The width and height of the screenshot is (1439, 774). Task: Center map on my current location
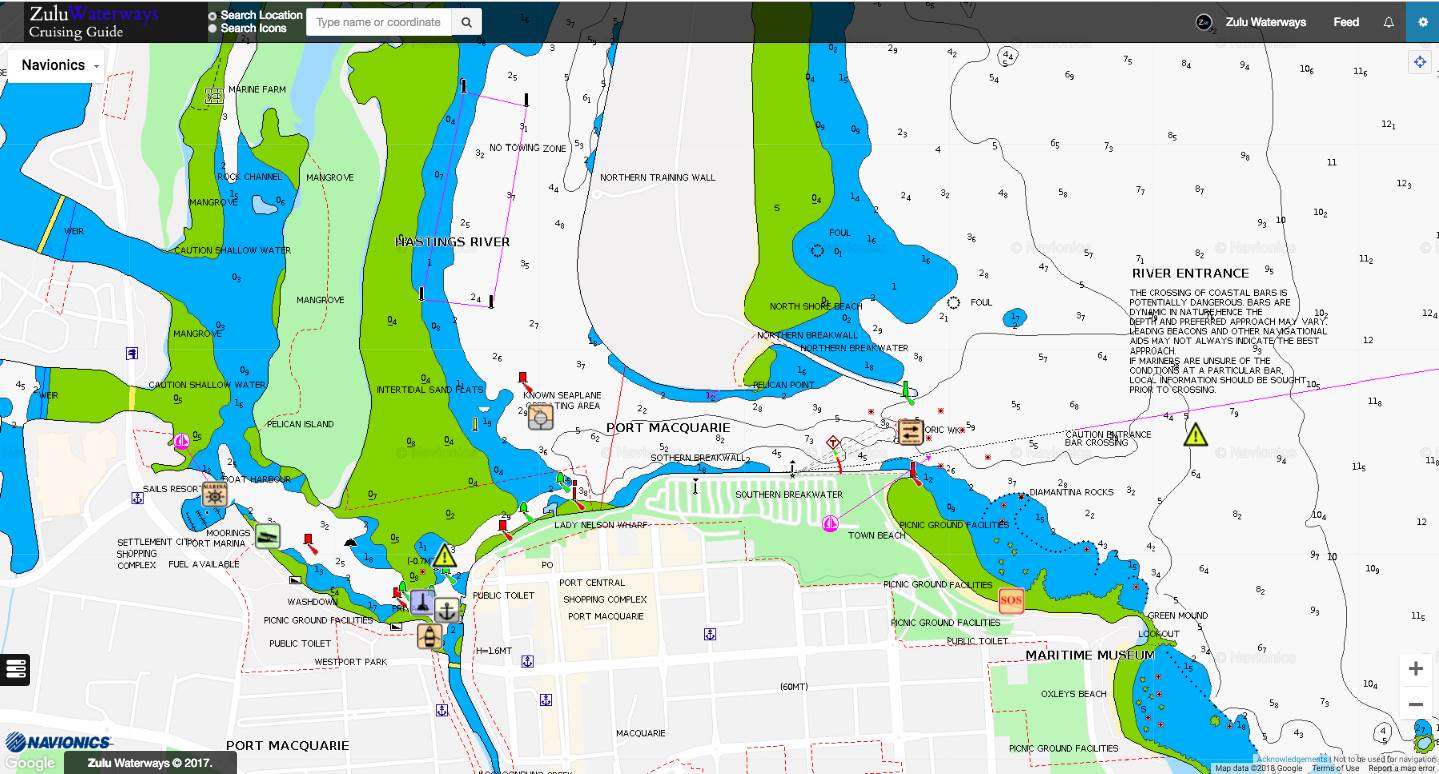1419,63
